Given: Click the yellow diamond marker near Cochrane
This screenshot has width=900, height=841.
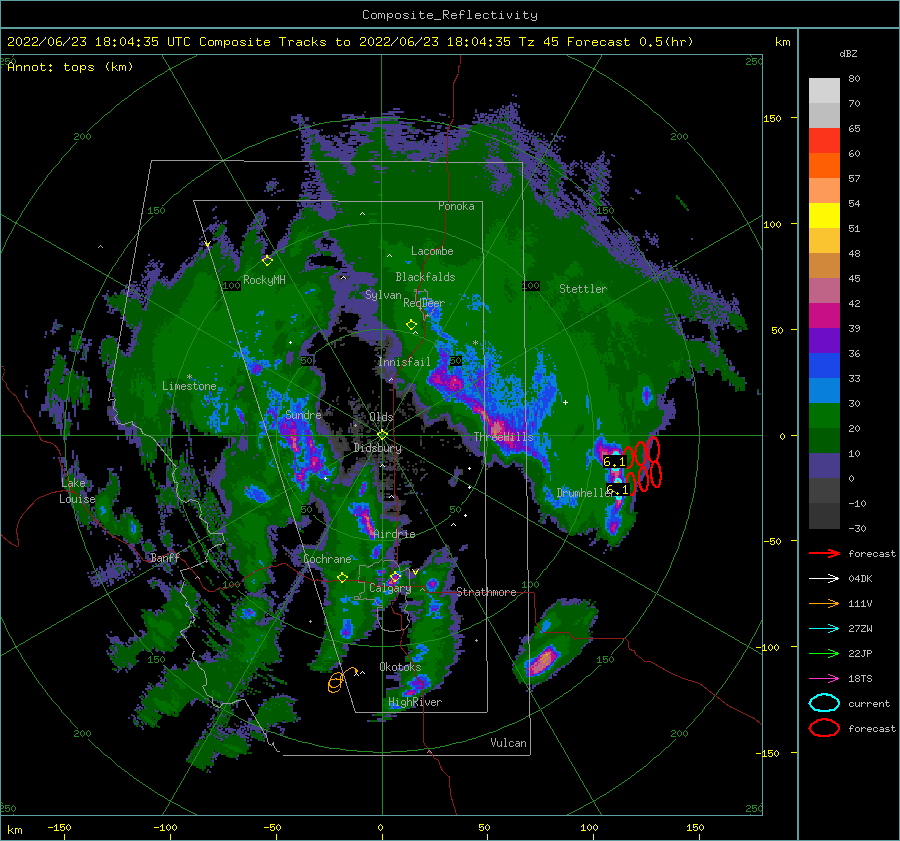Looking at the screenshot, I should click(342, 578).
